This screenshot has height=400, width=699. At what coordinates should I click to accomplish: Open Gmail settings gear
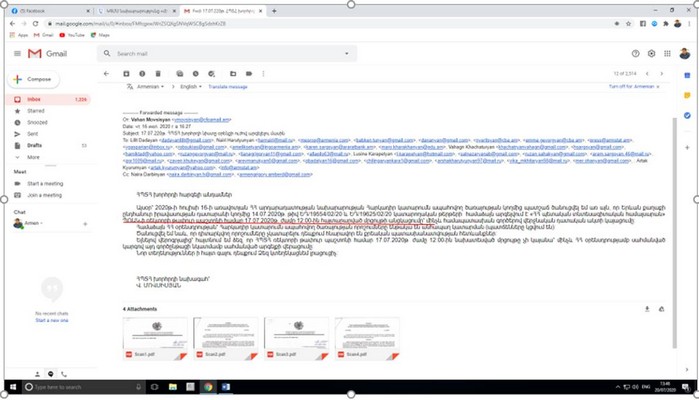[x=651, y=54]
